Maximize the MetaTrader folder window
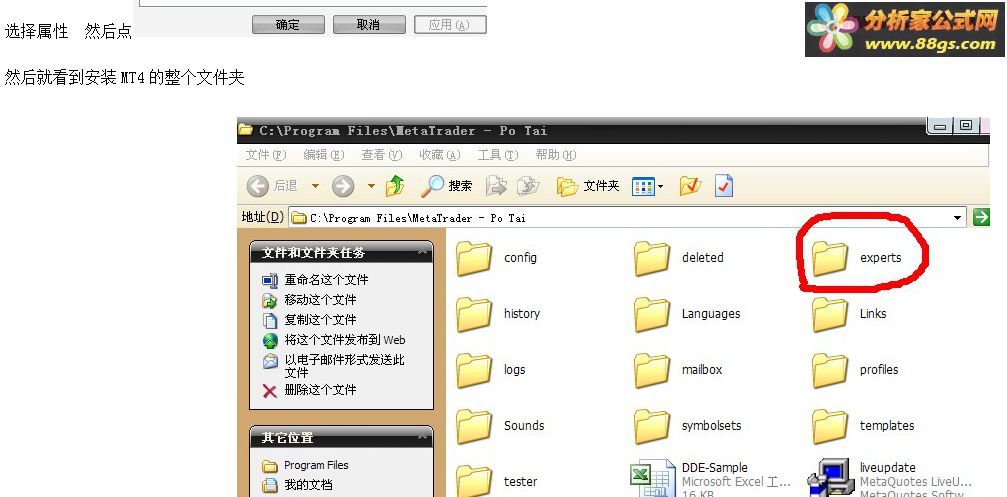 [x=965, y=126]
